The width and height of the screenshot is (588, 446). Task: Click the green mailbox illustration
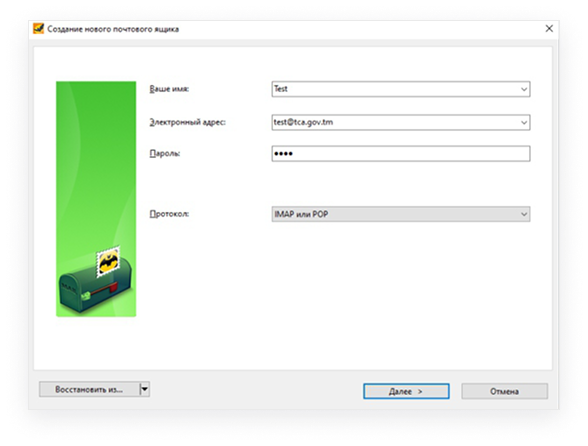pyautogui.click(x=96, y=199)
